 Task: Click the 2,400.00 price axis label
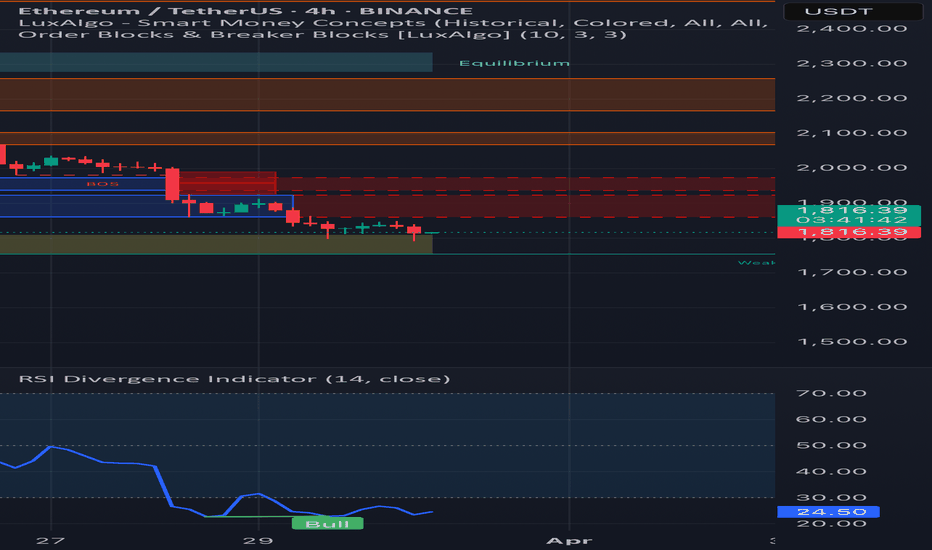[851, 29]
